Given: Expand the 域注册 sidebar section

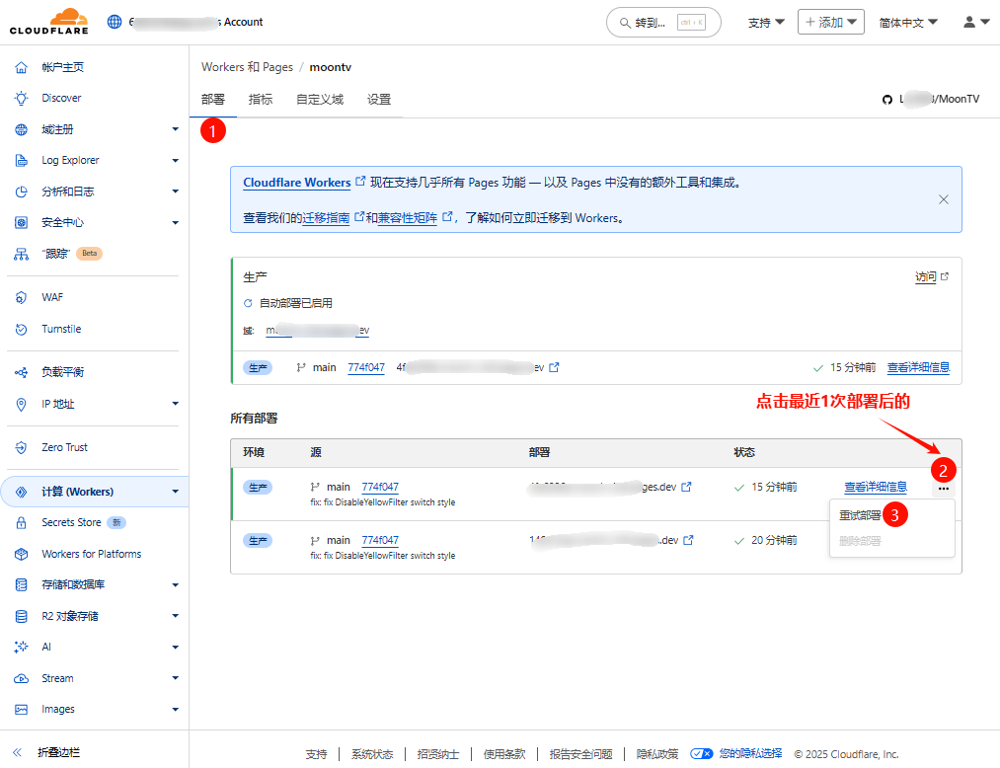Looking at the screenshot, I should click(x=175, y=129).
